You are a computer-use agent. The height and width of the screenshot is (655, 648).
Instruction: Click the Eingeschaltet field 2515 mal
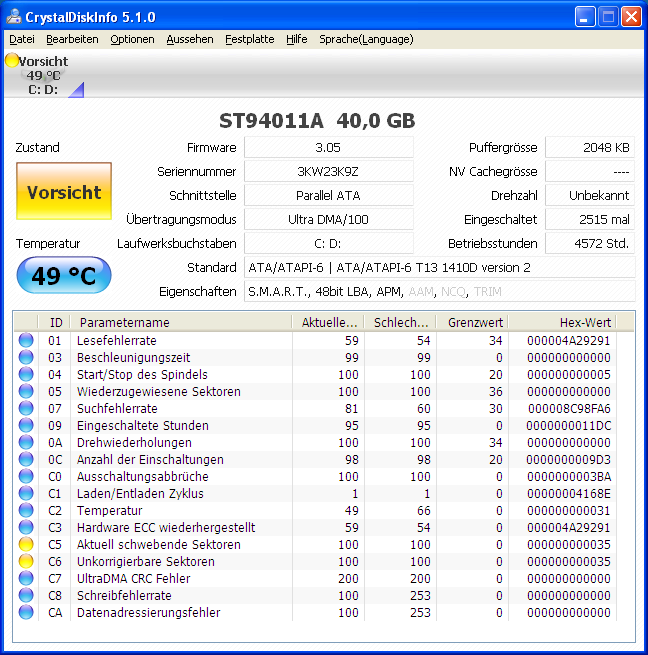590,219
